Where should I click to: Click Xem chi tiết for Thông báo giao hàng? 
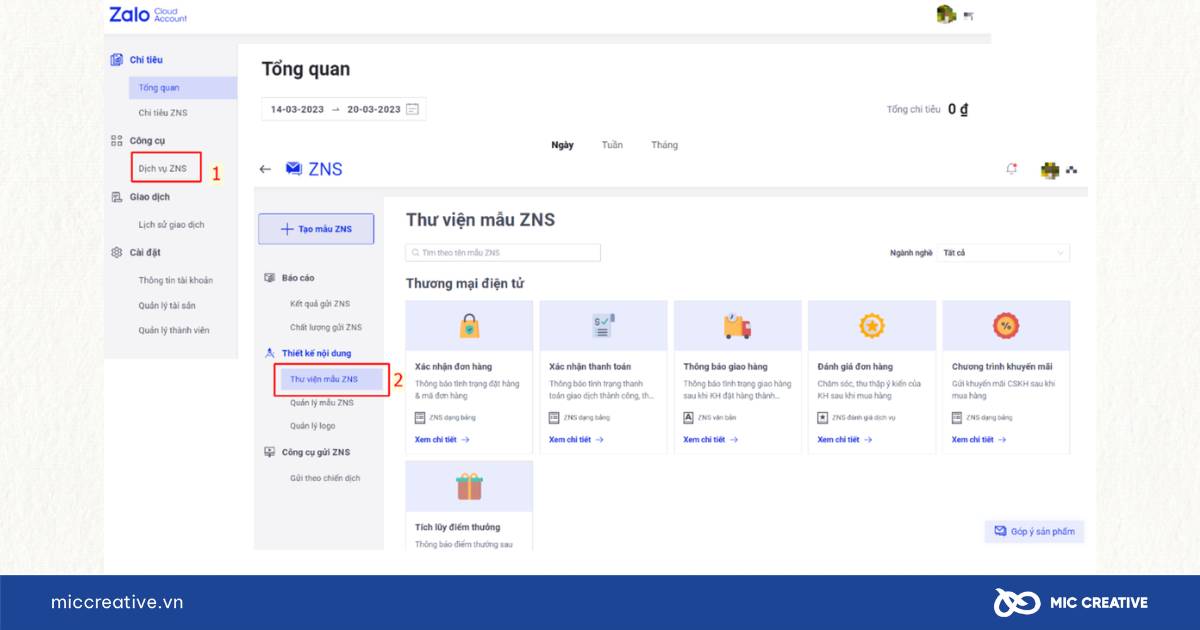(710, 440)
